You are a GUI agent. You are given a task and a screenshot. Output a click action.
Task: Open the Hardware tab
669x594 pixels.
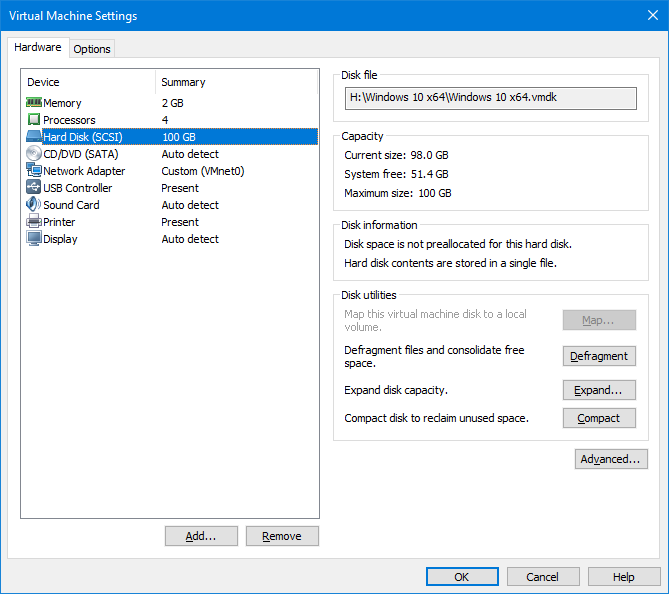pyautogui.click(x=38, y=48)
